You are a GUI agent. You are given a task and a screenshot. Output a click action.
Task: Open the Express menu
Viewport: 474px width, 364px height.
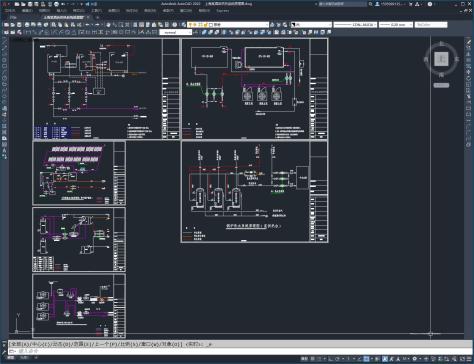(222, 11)
